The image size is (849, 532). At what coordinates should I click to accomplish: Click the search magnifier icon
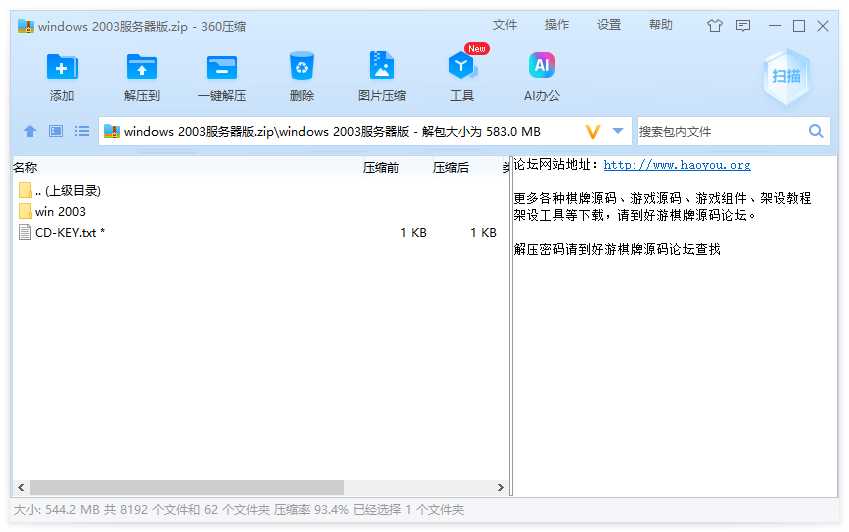815,131
